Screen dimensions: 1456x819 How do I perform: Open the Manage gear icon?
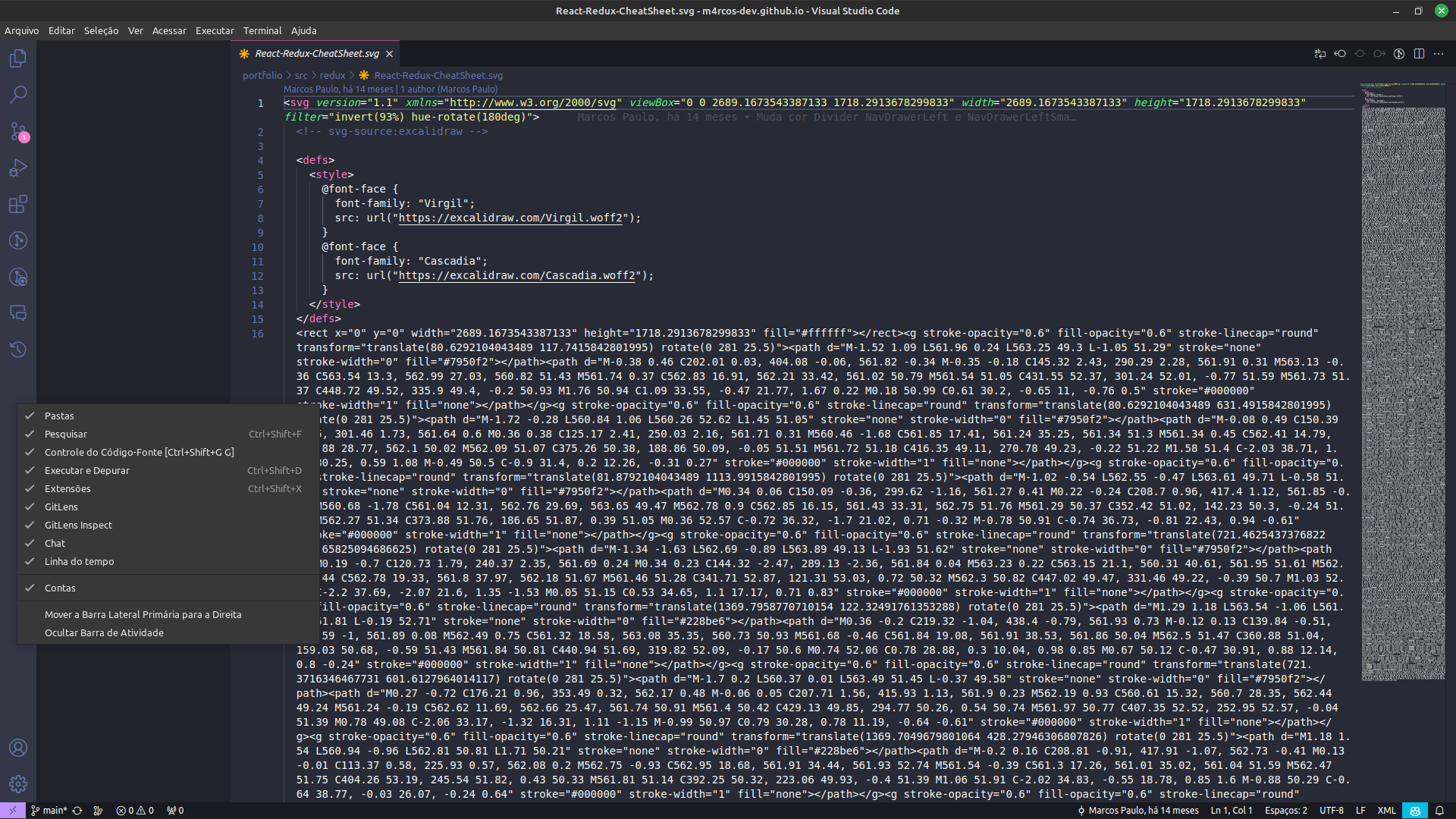(x=18, y=784)
